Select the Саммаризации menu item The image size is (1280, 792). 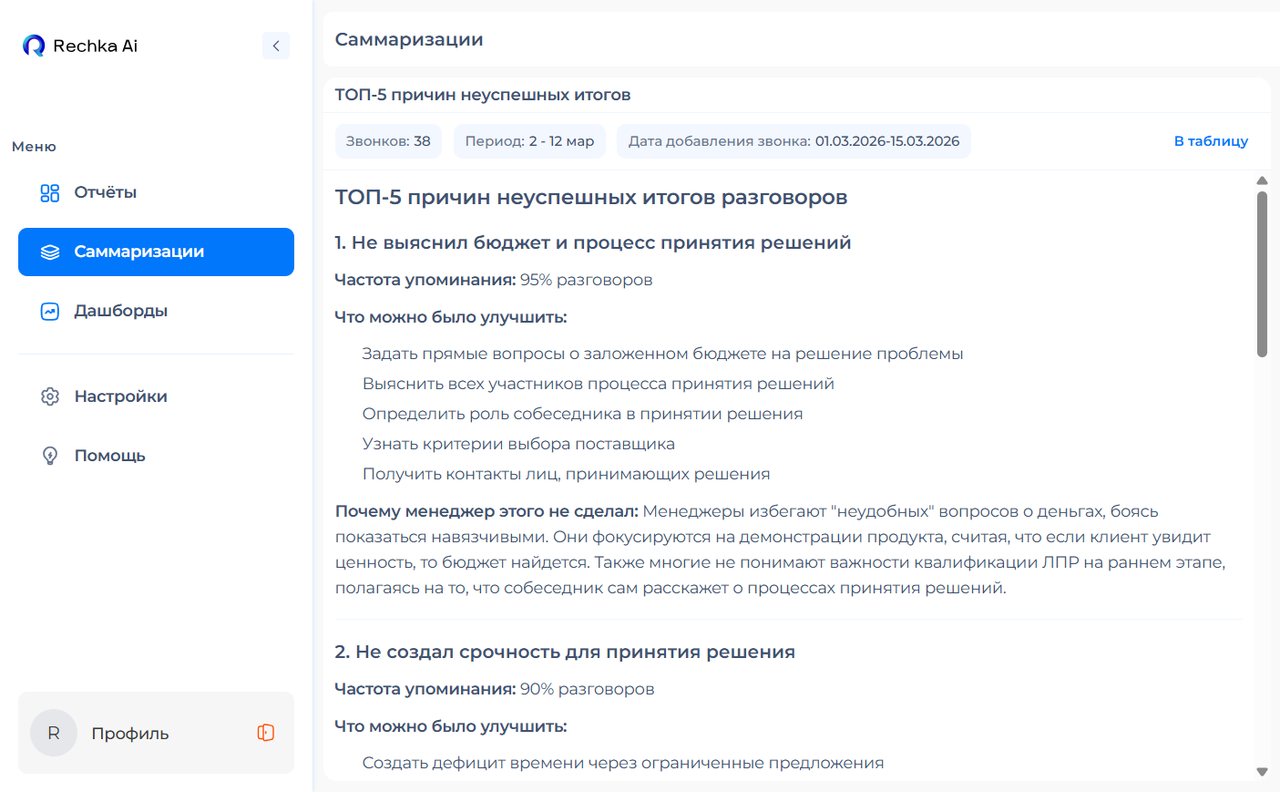[x=156, y=252]
